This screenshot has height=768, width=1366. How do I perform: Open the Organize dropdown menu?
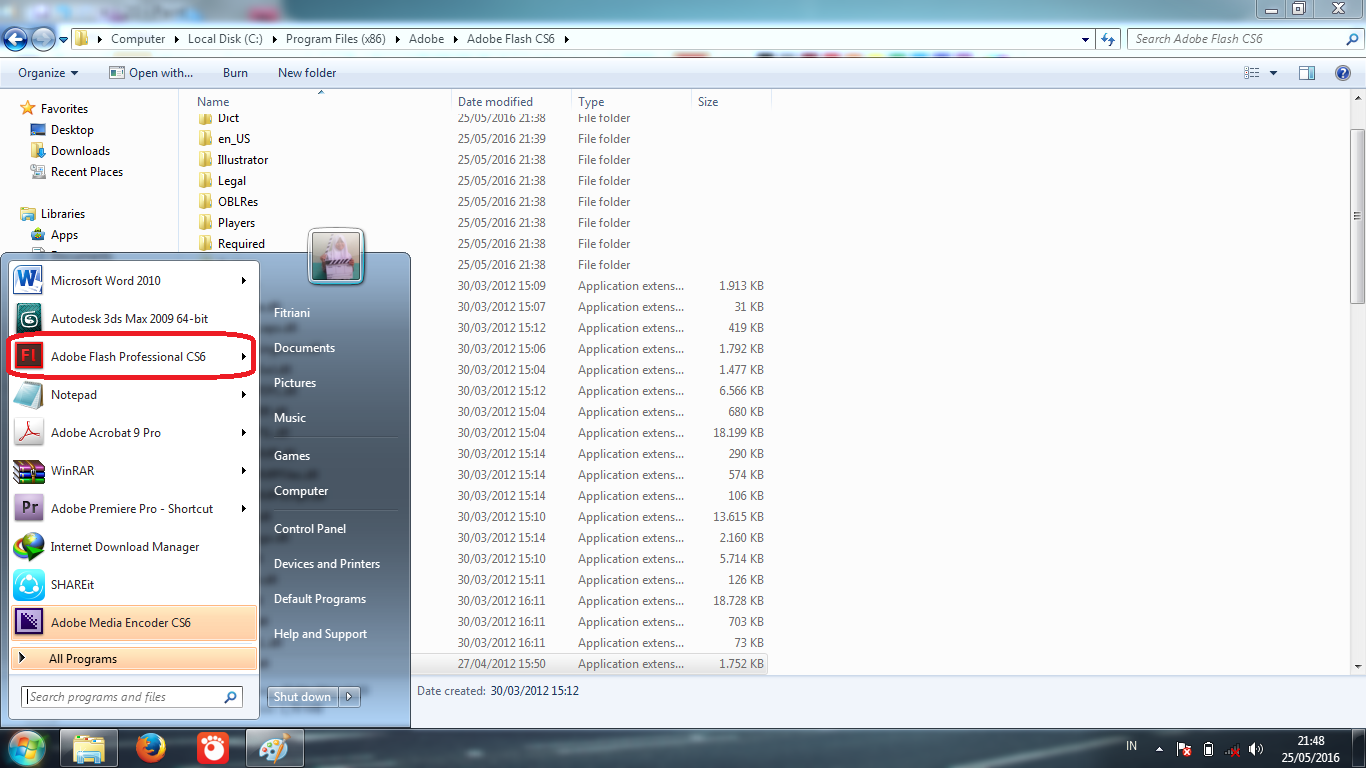48,73
